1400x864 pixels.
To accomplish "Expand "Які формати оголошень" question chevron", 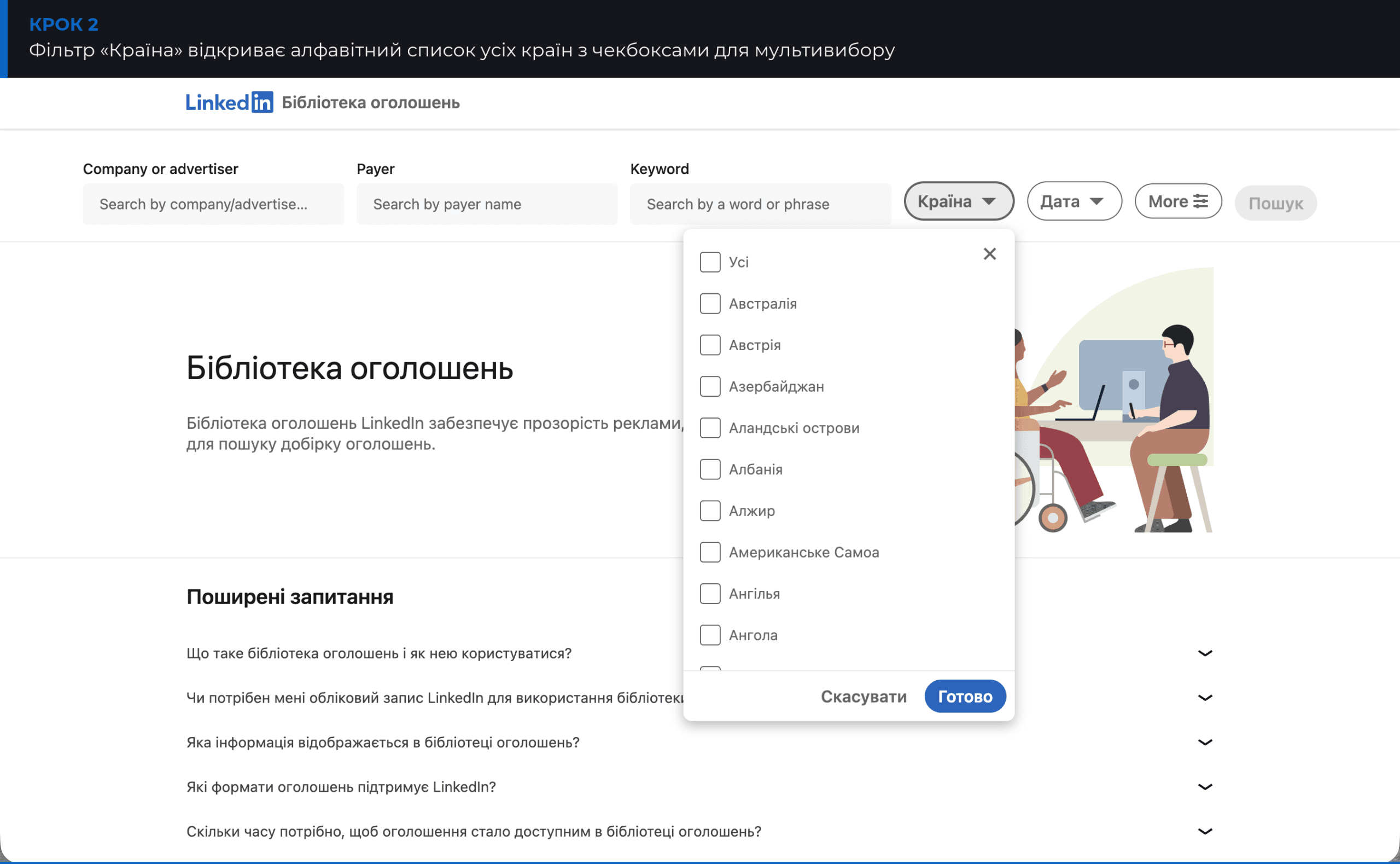I will click(1205, 787).
